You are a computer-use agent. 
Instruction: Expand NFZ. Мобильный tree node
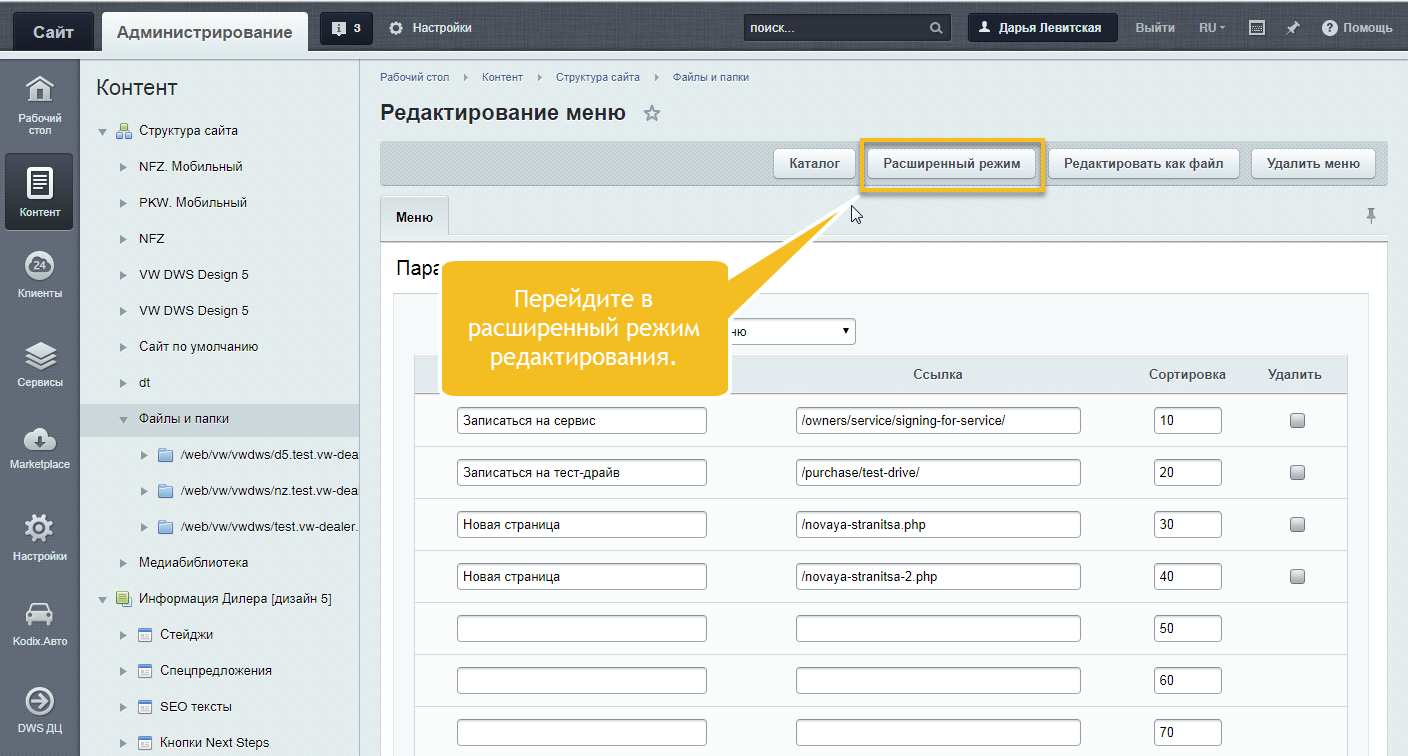coord(123,167)
